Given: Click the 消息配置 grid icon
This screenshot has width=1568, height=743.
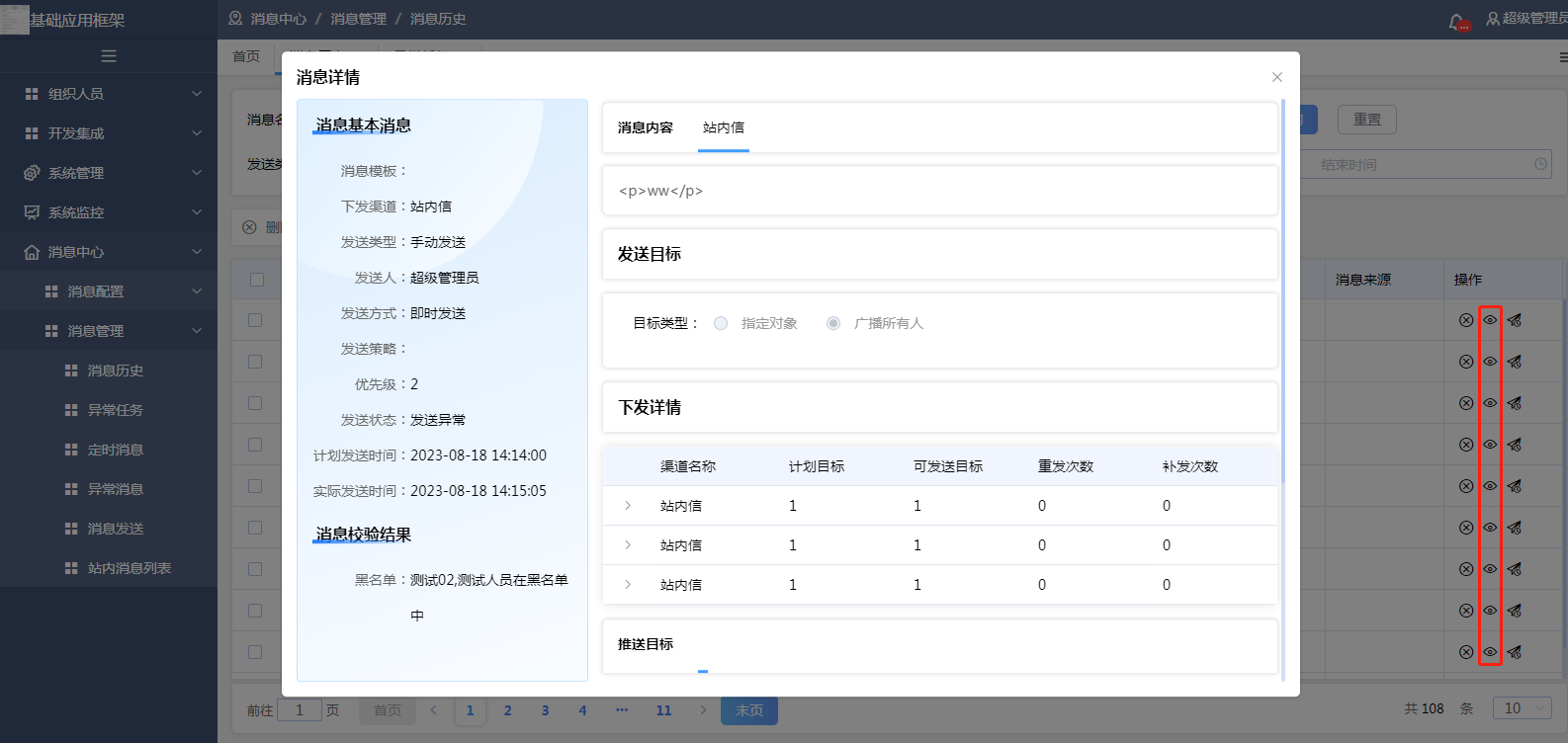Looking at the screenshot, I should (x=51, y=291).
